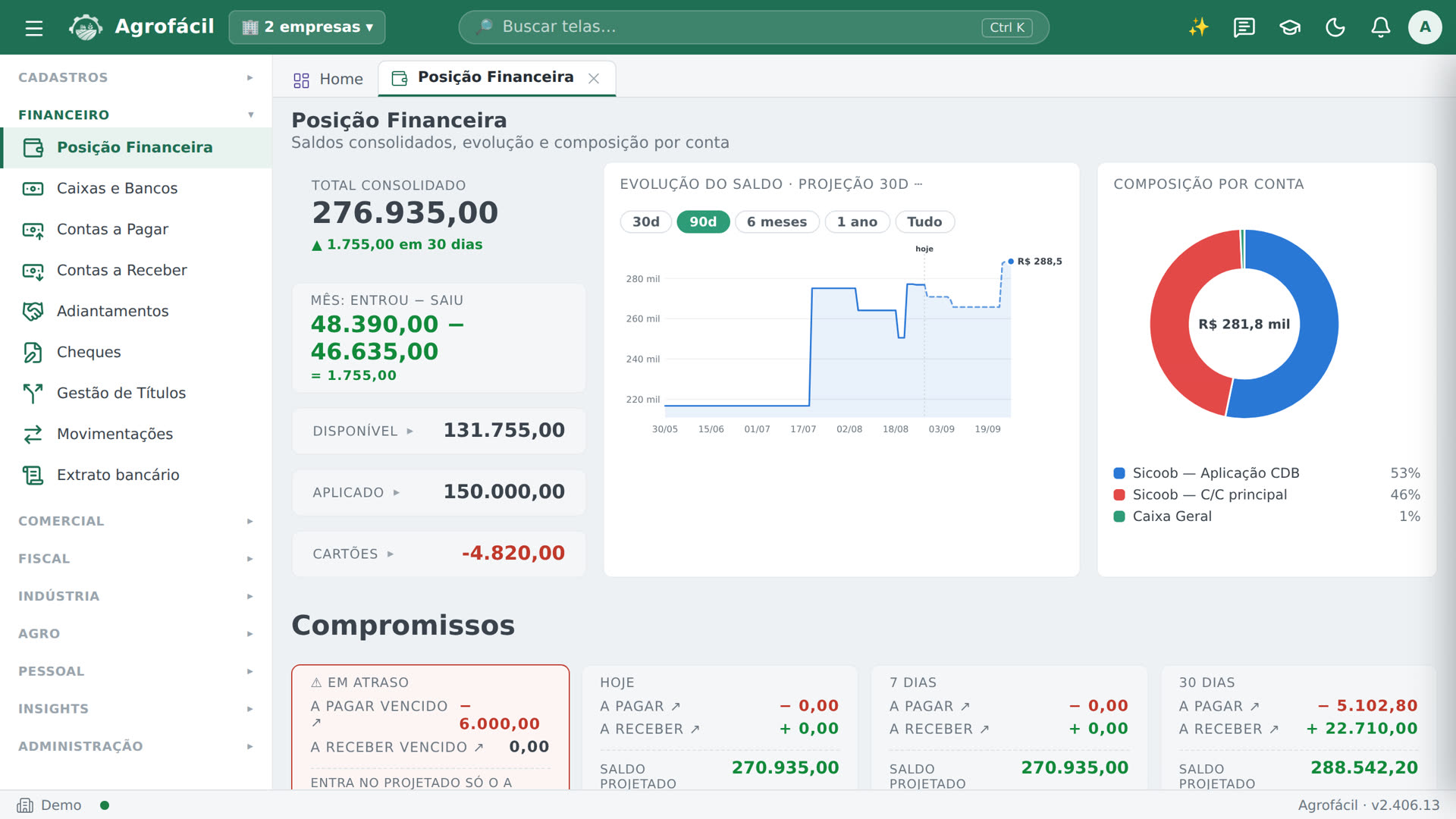This screenshot has height=819, width=1456.
Task: Expand the FISCAL section
Action: coord(136,558)
